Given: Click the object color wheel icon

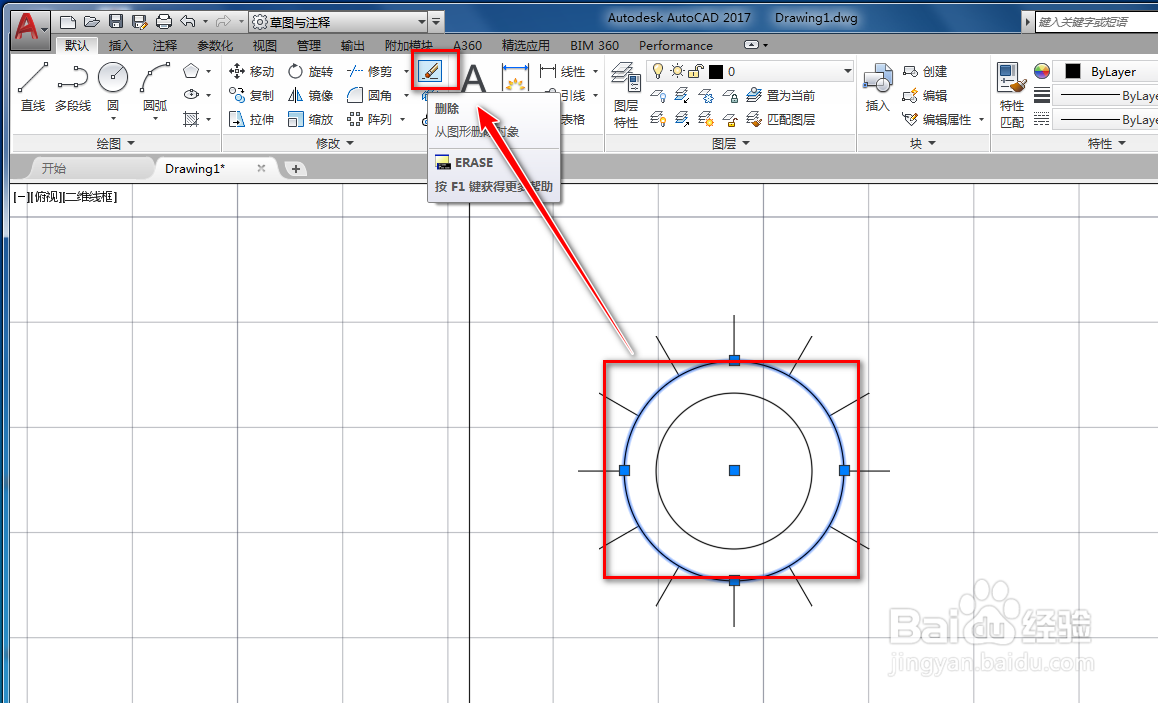Looking at the screenshot, I should click(x=1041, y=71).
